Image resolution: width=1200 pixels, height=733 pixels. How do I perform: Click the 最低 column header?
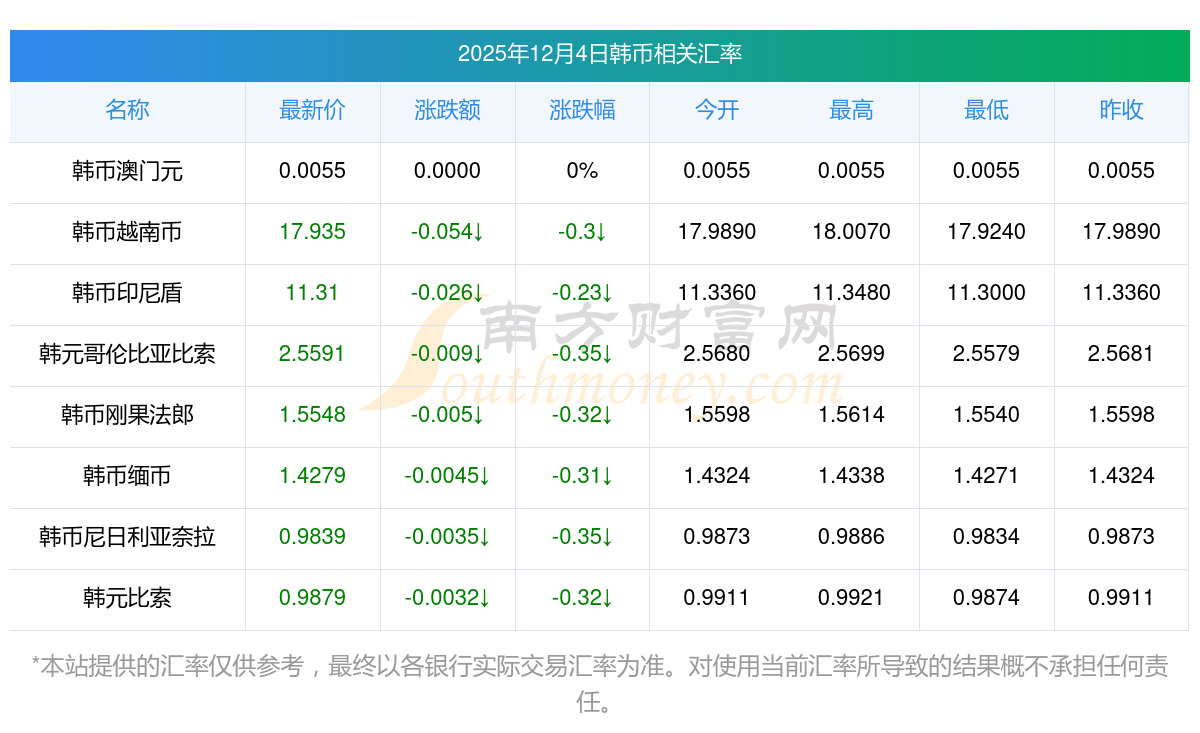coord(986,110)
